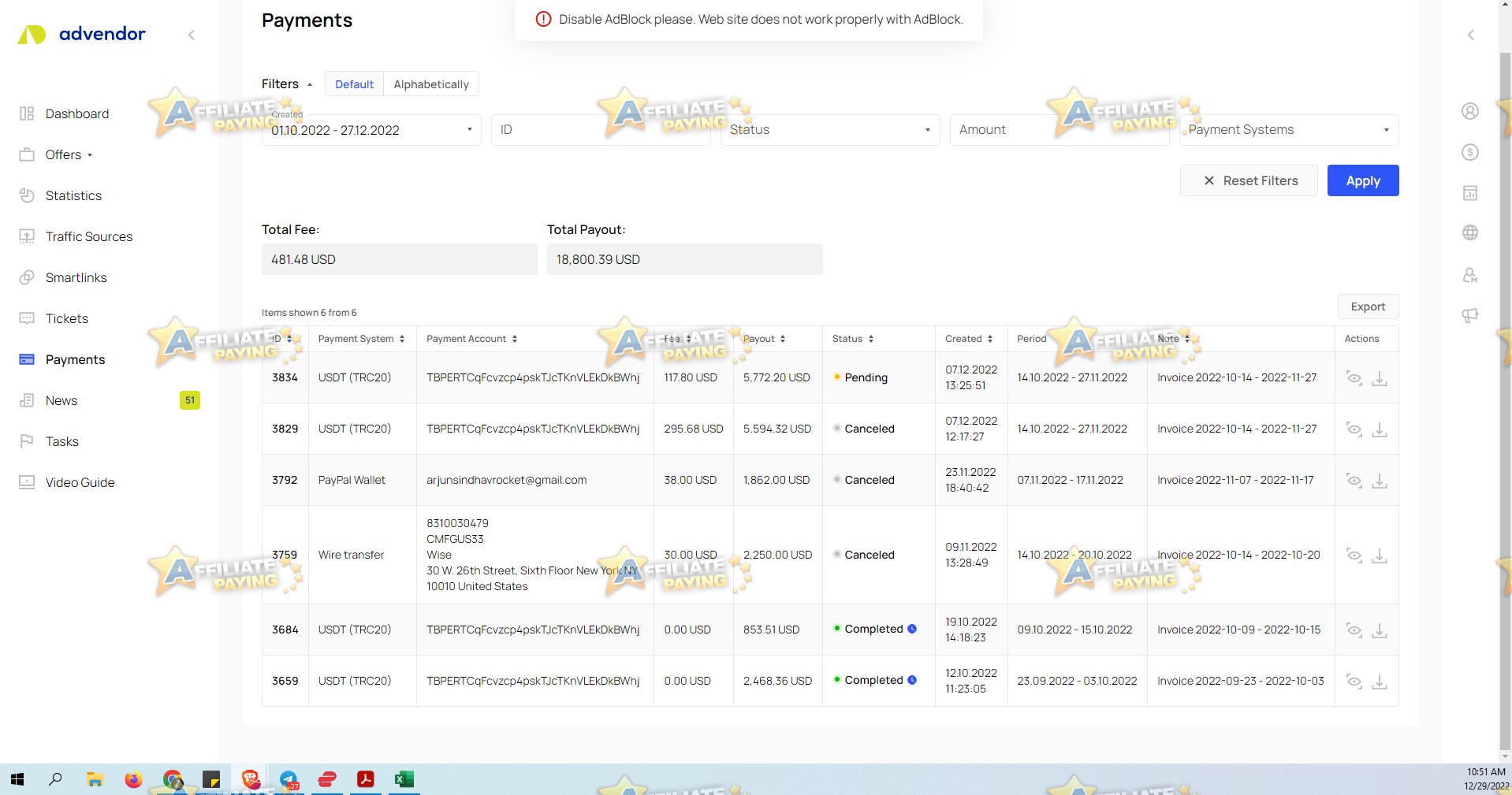Expand the Offers menu in the sidebar

point(63,154)
